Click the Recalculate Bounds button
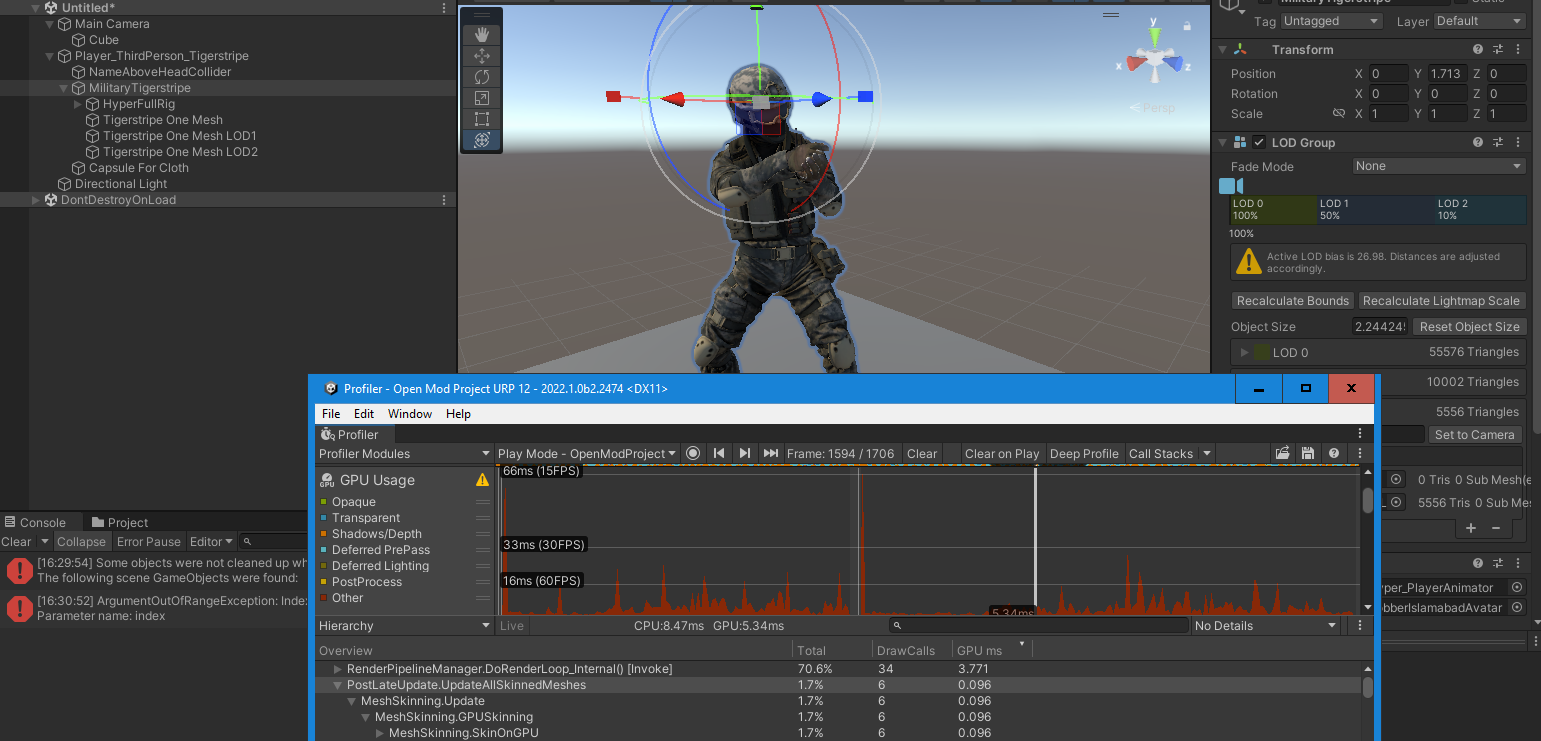This screenshot has width=1541, height=741. (1292, 300)
